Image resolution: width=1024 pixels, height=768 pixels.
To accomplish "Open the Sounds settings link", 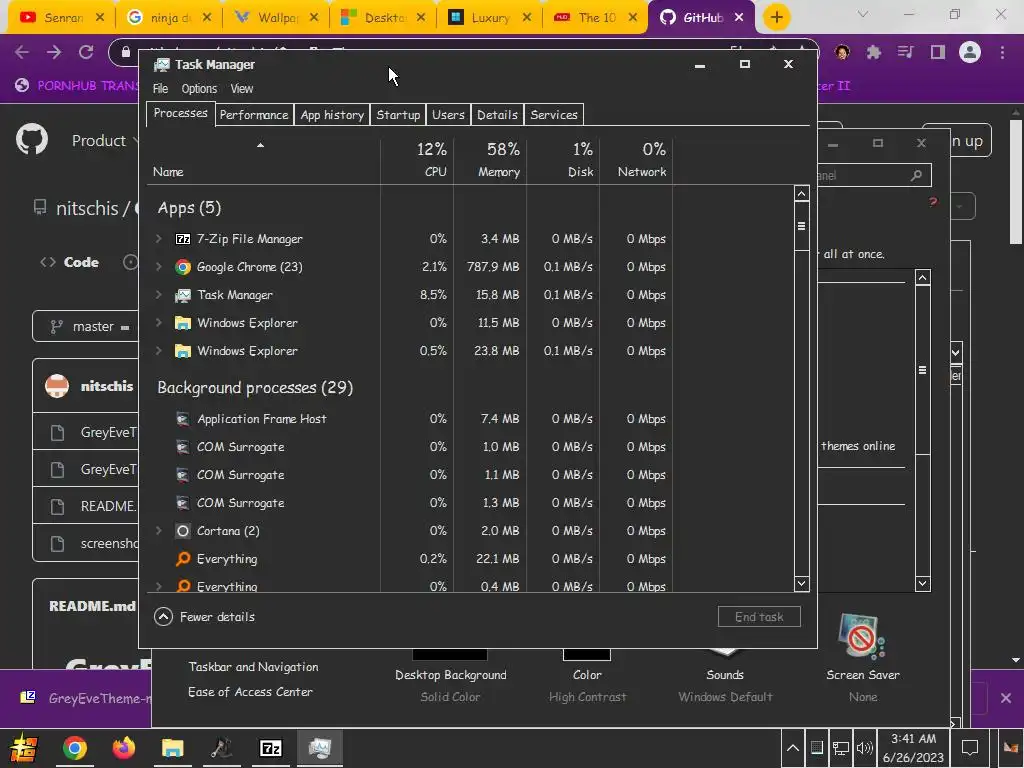I will 725,675.
